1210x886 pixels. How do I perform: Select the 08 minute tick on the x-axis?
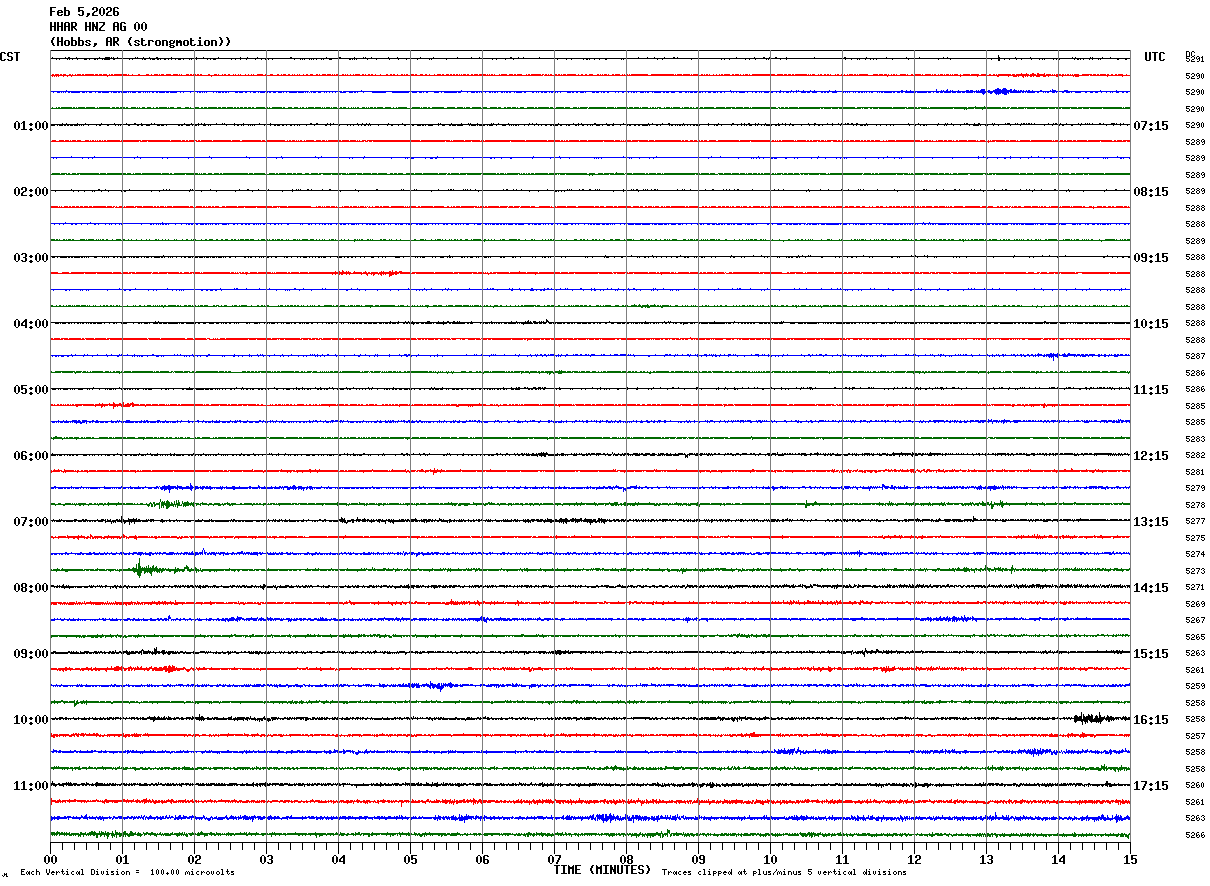(x=626, y=859)
